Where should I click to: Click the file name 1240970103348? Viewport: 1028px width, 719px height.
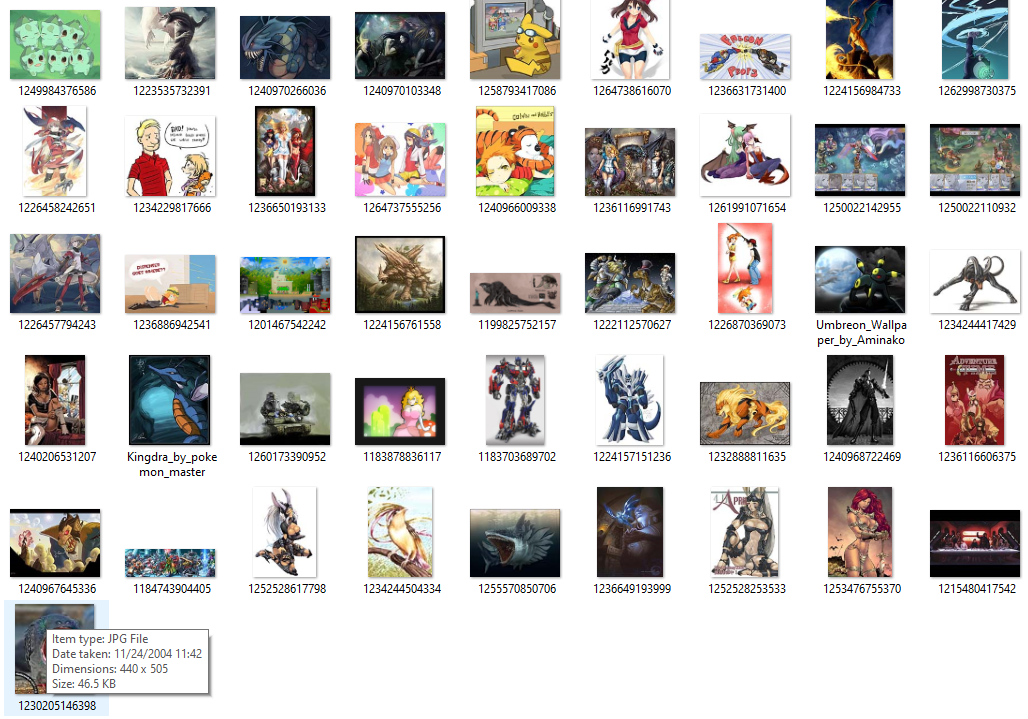pos(402,90)
